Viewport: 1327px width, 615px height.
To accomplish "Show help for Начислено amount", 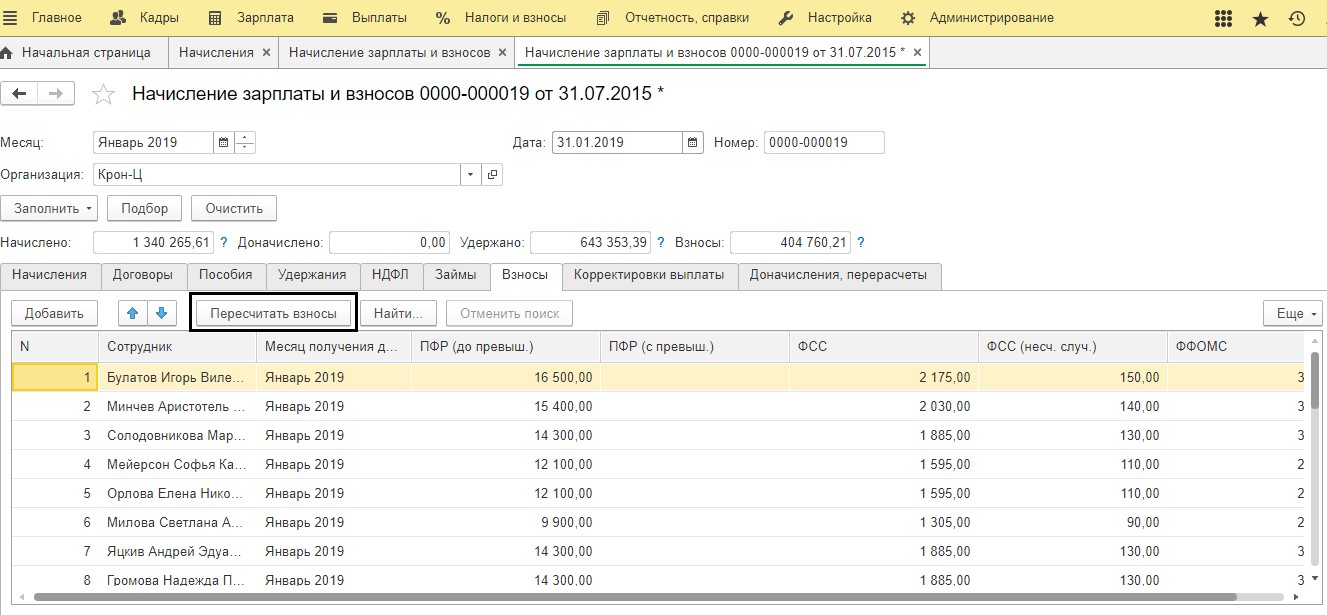I will 224,243.
